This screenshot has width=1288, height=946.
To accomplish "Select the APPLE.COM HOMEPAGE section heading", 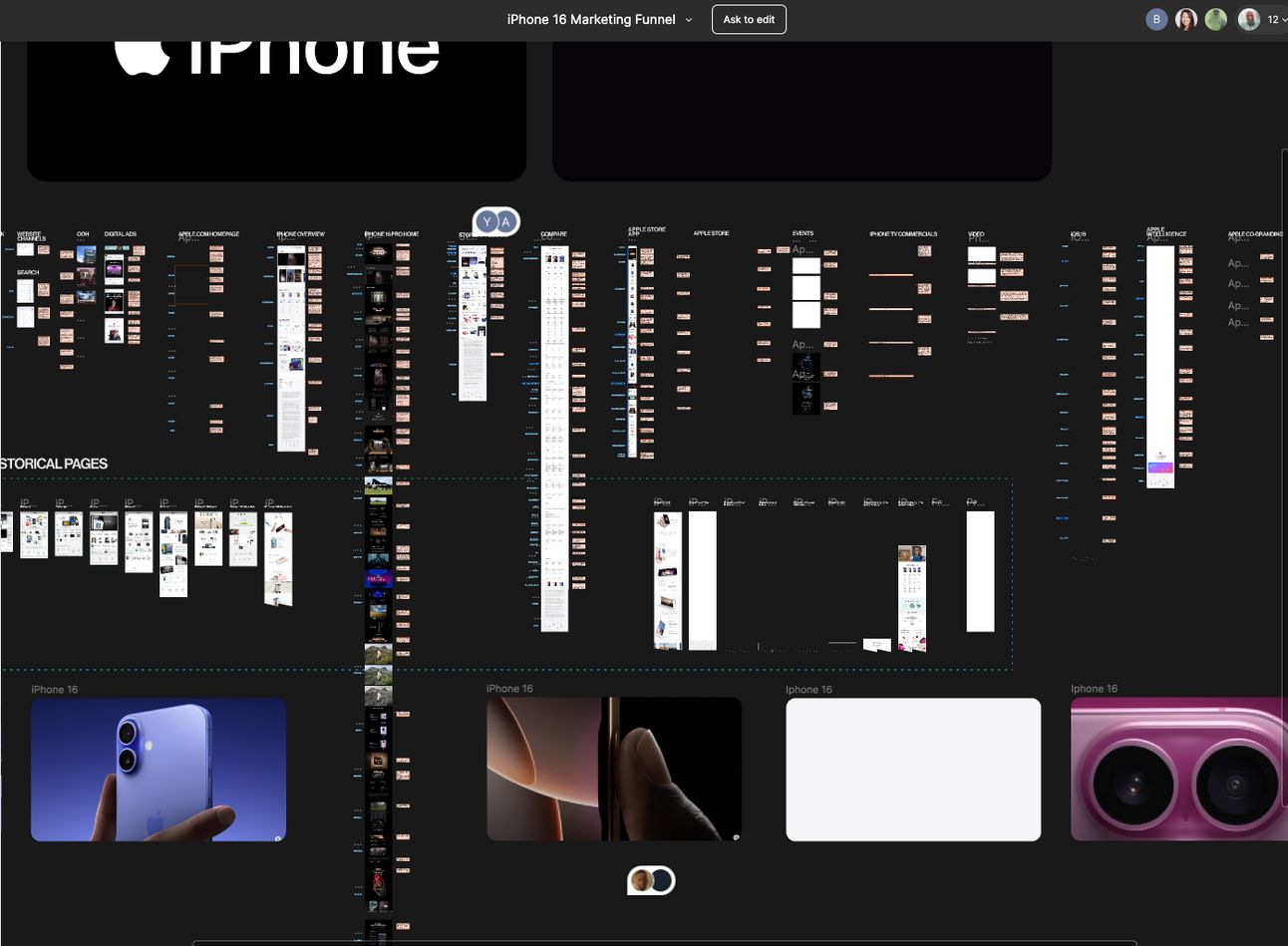I will point(209,234).
